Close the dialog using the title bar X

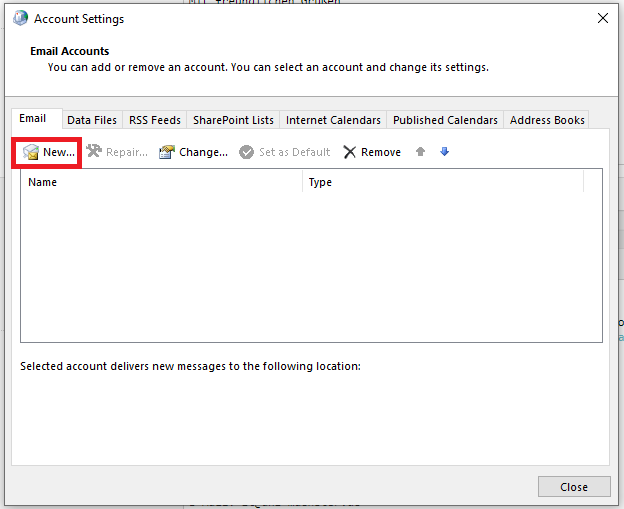click(602, 18)
